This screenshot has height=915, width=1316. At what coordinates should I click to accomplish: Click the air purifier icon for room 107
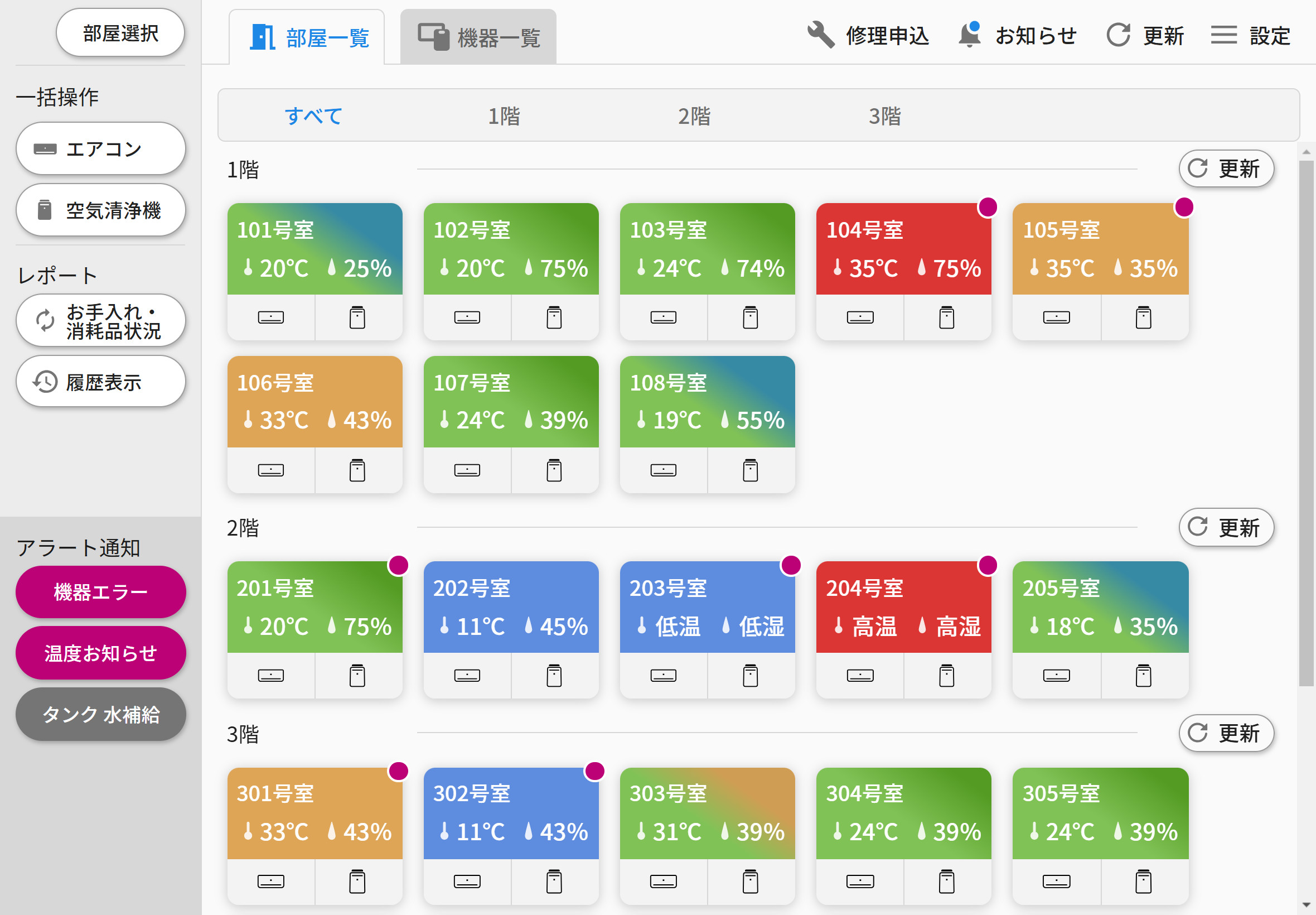pyautogui.click(x=553, y=470)
